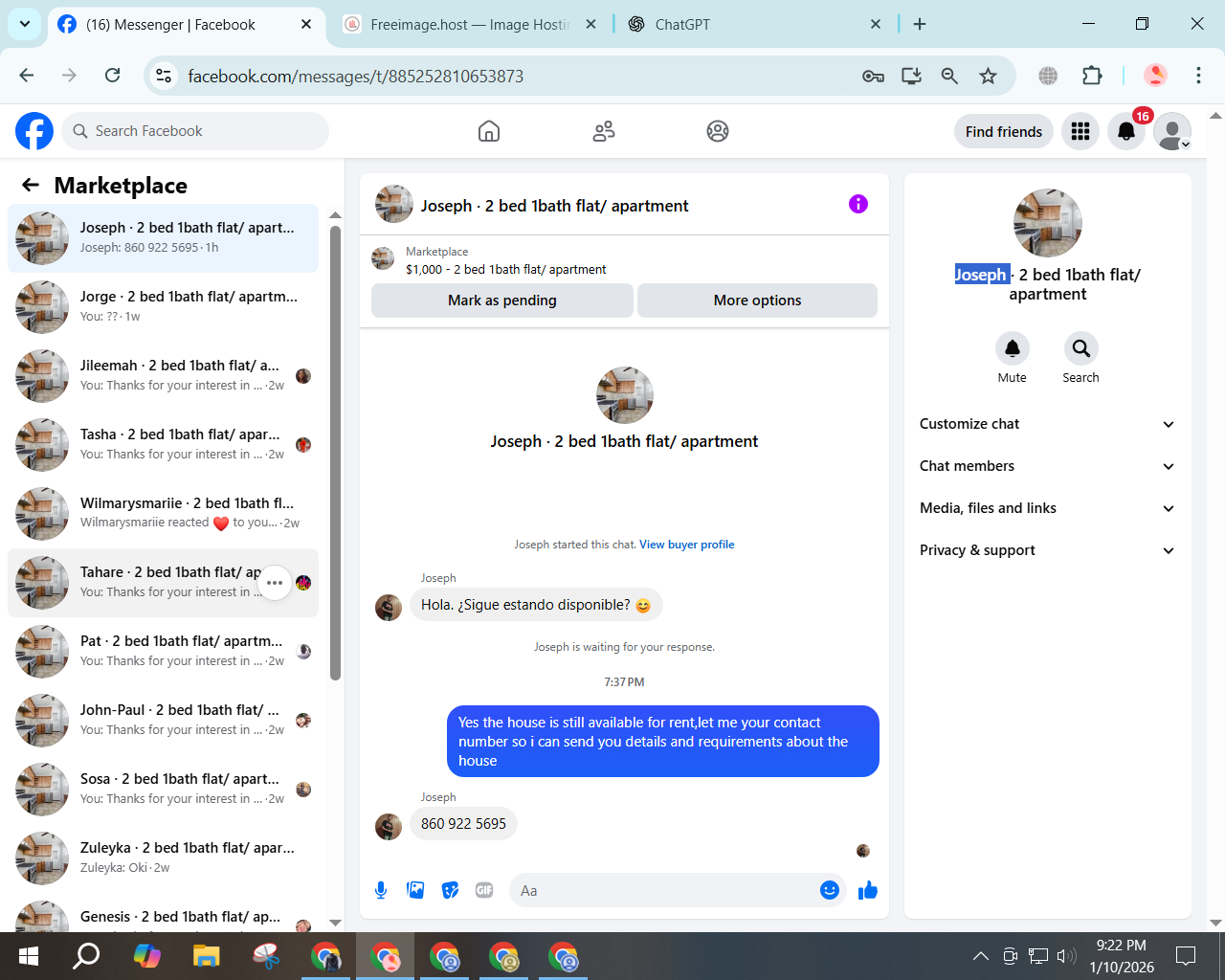
Task: Open more options dots on Tahare chat
Action: click(x=275, y=583)
